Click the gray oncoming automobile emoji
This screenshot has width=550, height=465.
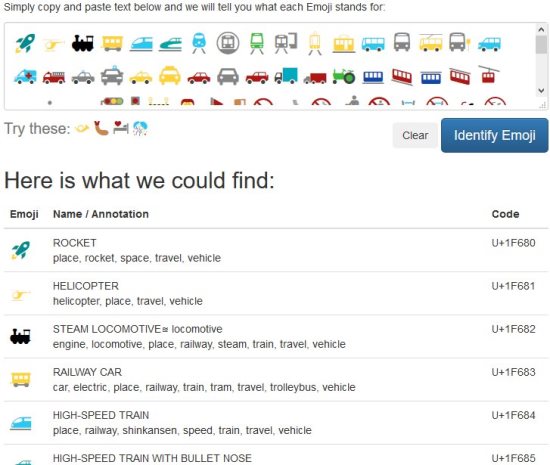tap(228, 76)
